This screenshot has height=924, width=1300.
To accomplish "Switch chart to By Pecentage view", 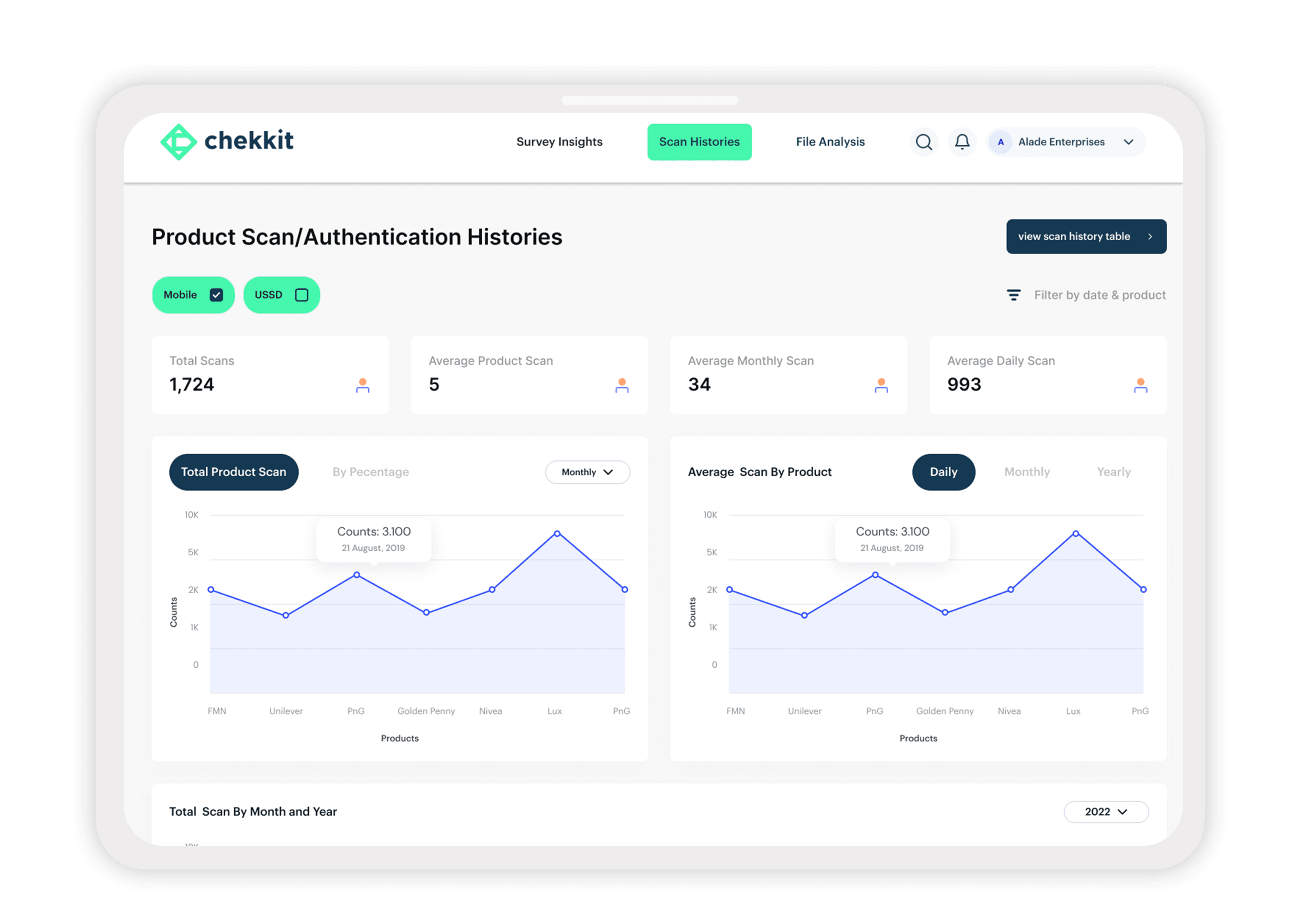I will coord(371,471).
